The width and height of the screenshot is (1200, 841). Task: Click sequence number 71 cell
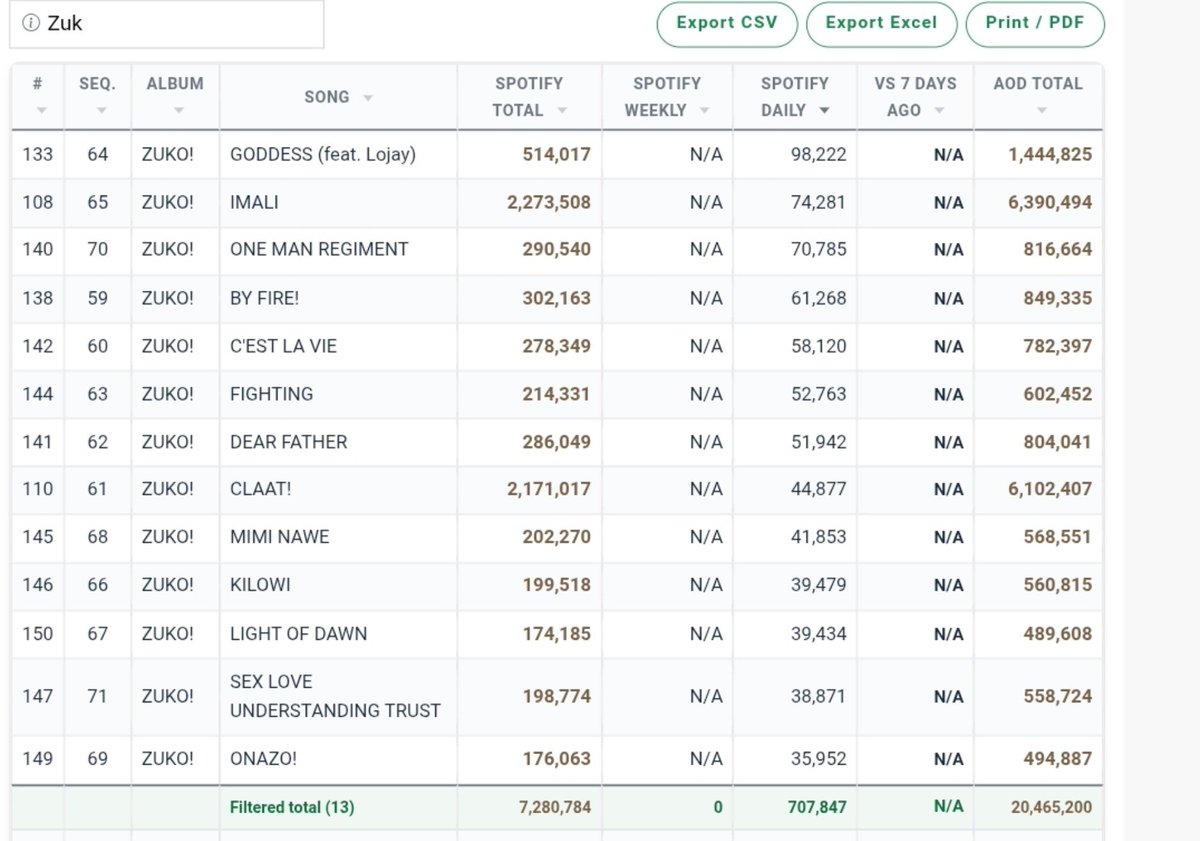[x=98, y=696]
